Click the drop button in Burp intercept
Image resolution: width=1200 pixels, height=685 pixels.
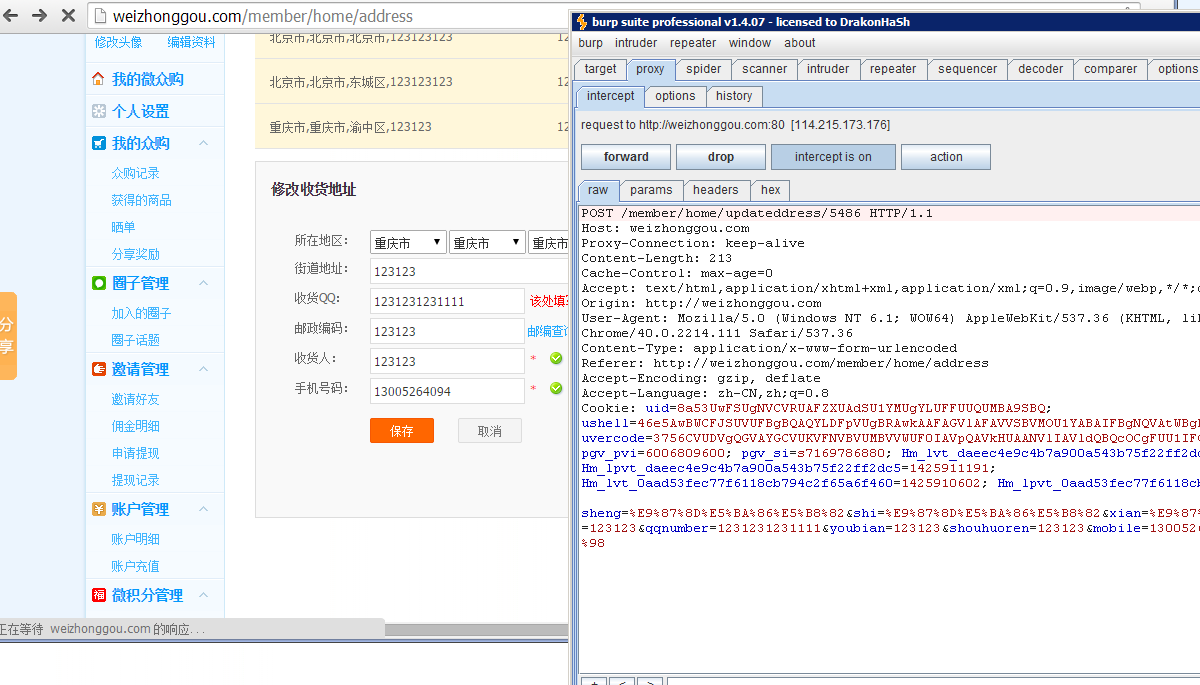coord(721,157)
